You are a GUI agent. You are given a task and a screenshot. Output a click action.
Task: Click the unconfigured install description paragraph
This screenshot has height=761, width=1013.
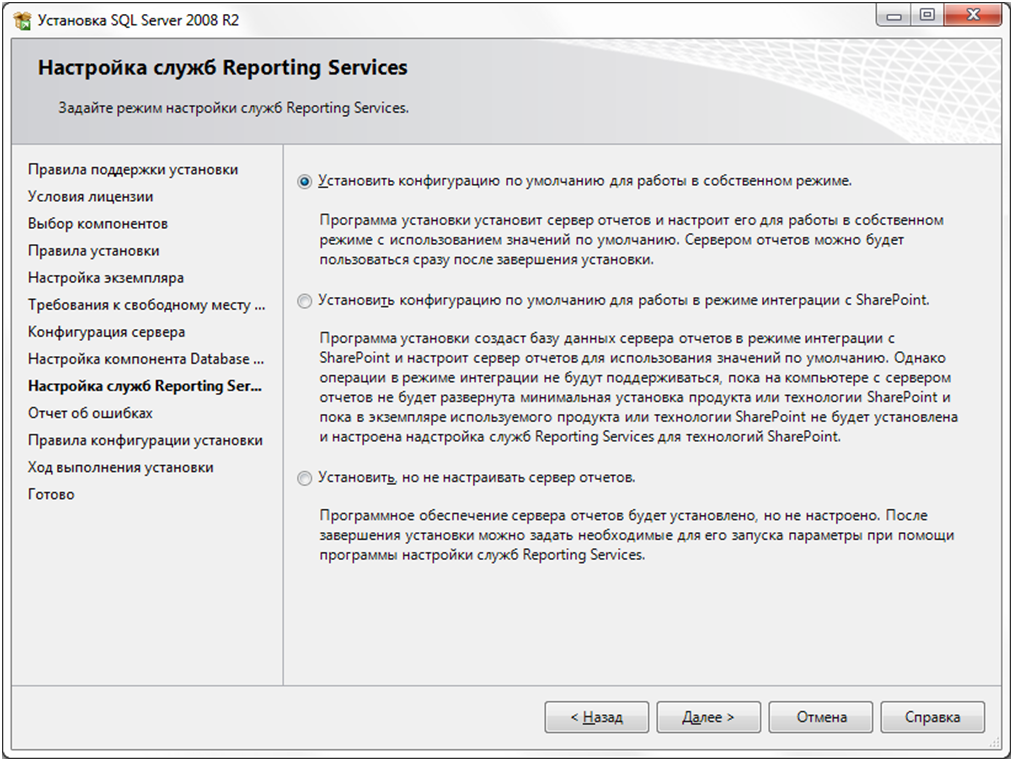click(636, 535)
